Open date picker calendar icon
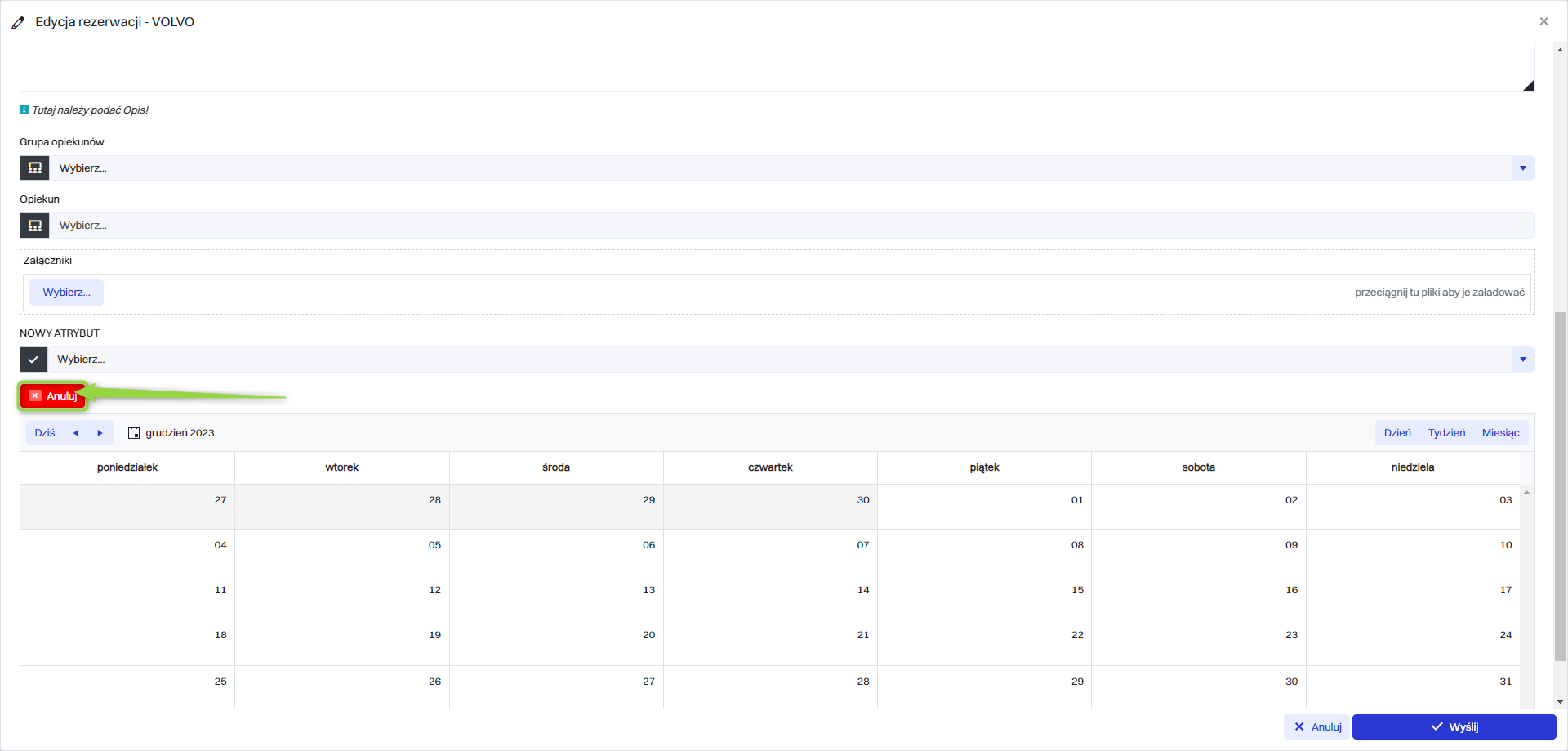Viewport: 1568px width, 751px height. coord(134,433)
